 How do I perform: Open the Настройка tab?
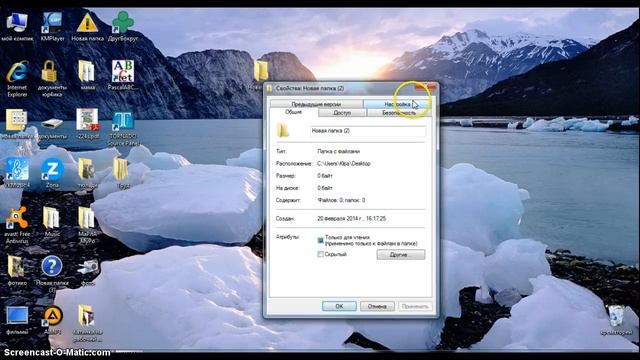click(x=397, y=104)
